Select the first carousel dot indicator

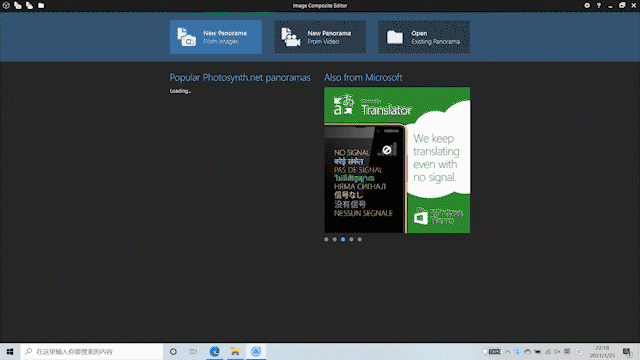(326, 239)
